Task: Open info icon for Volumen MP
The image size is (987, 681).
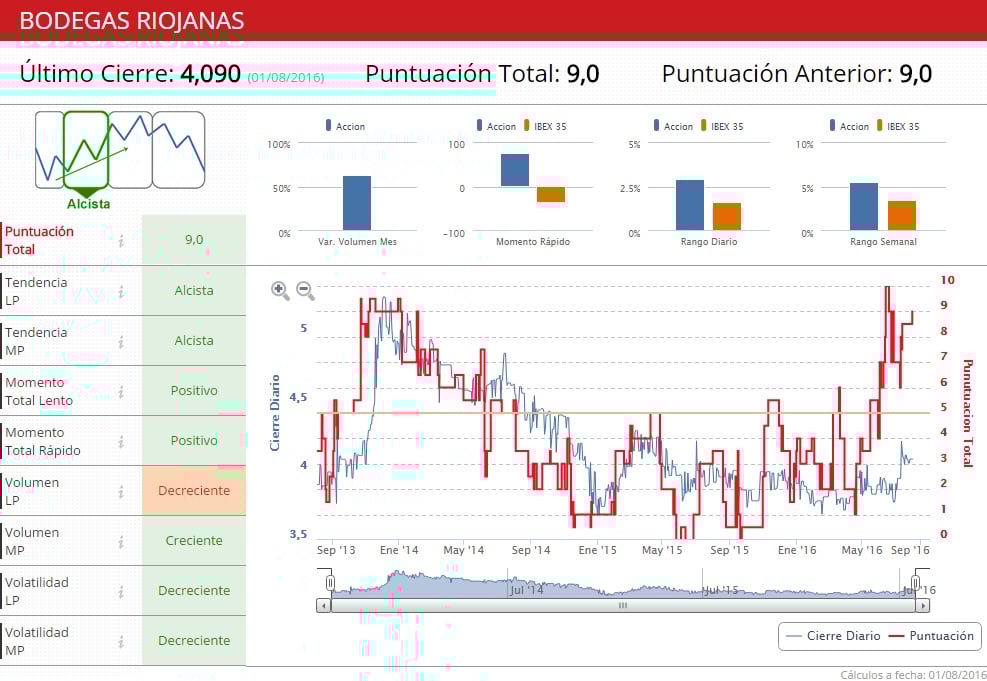Action: pos(121,542)
